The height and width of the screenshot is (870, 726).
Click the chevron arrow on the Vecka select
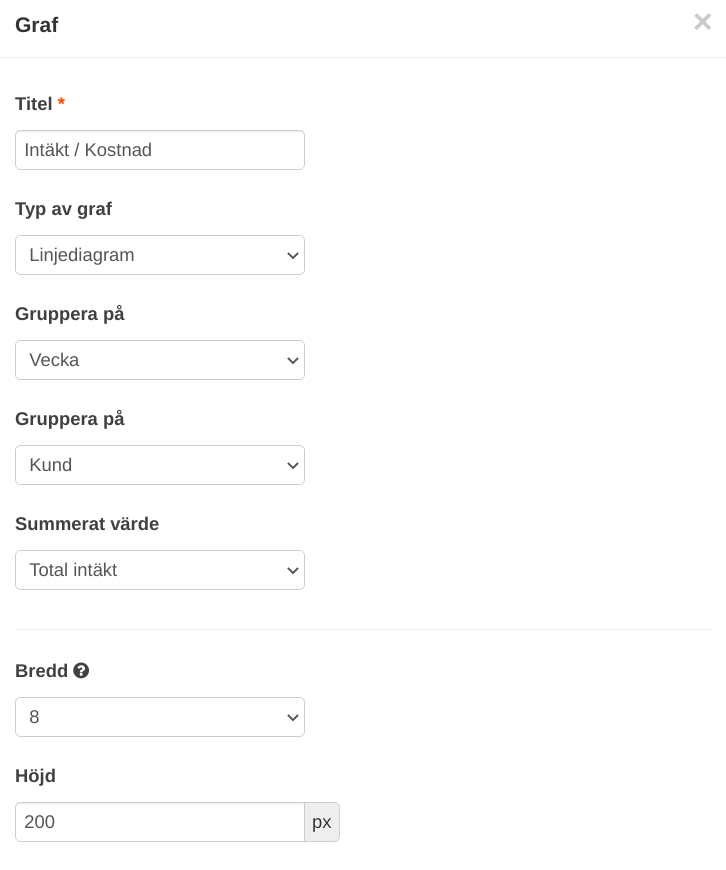[293, 360]
